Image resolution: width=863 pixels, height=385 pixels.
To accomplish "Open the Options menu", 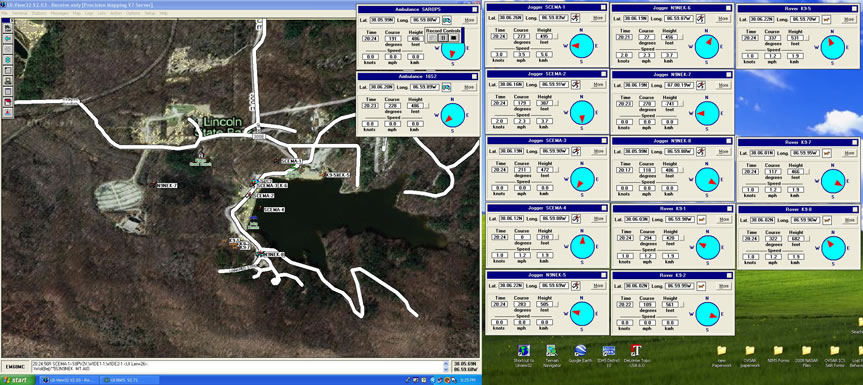I will pyautogui.click(x=133, y=13).
